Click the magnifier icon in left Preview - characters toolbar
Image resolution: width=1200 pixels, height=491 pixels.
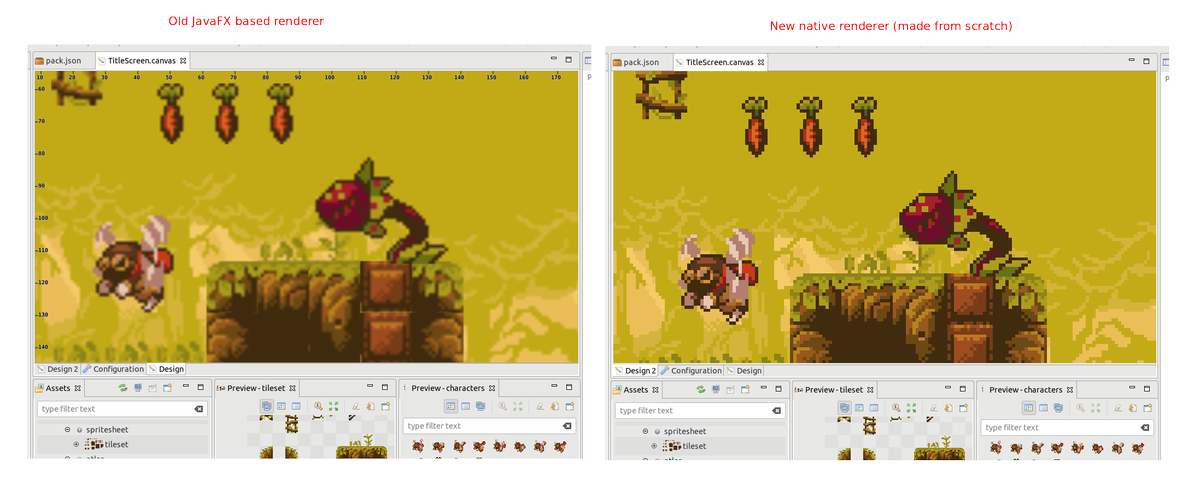503,406
